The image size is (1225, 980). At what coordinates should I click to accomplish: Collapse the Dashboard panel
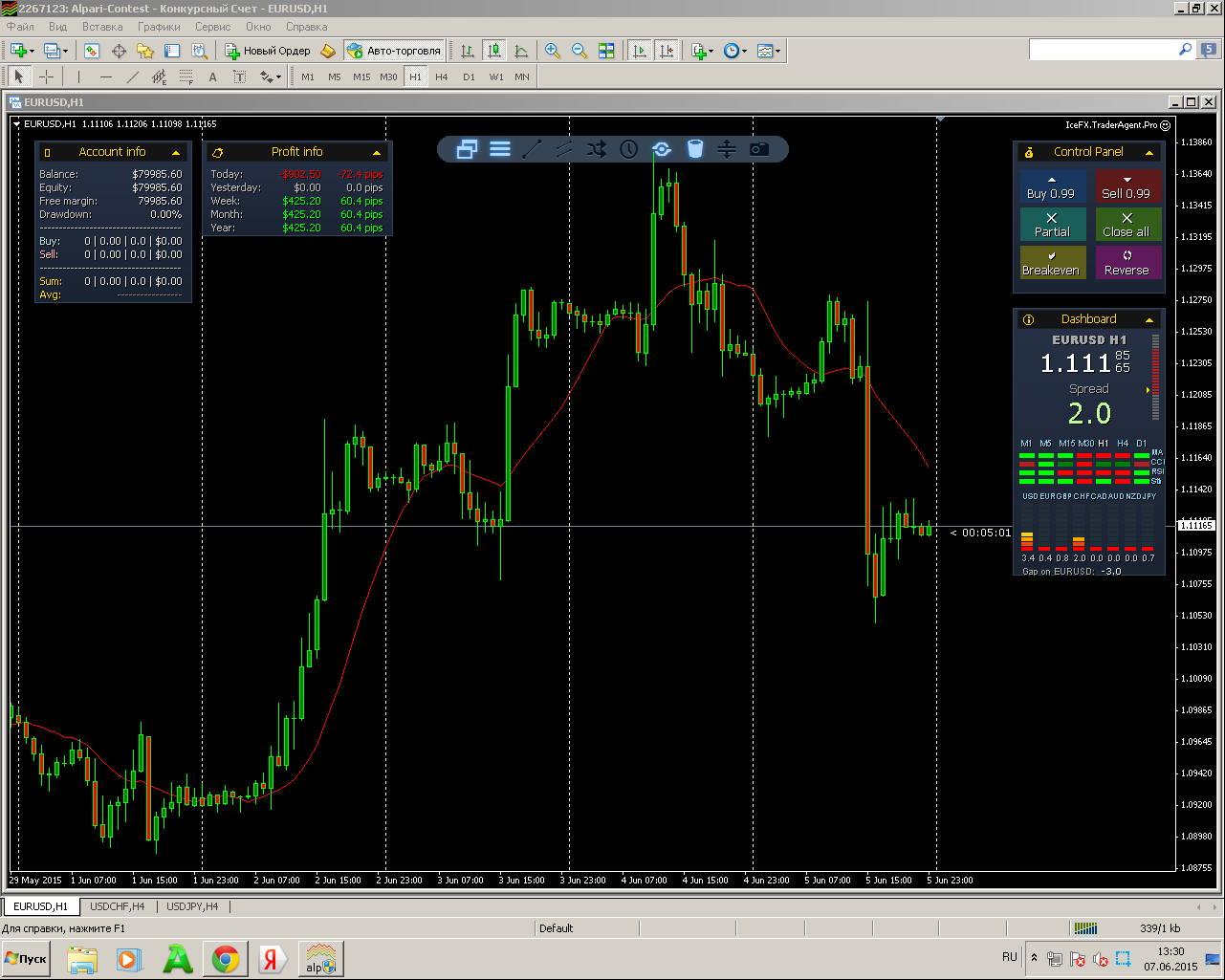[1149, 319]
